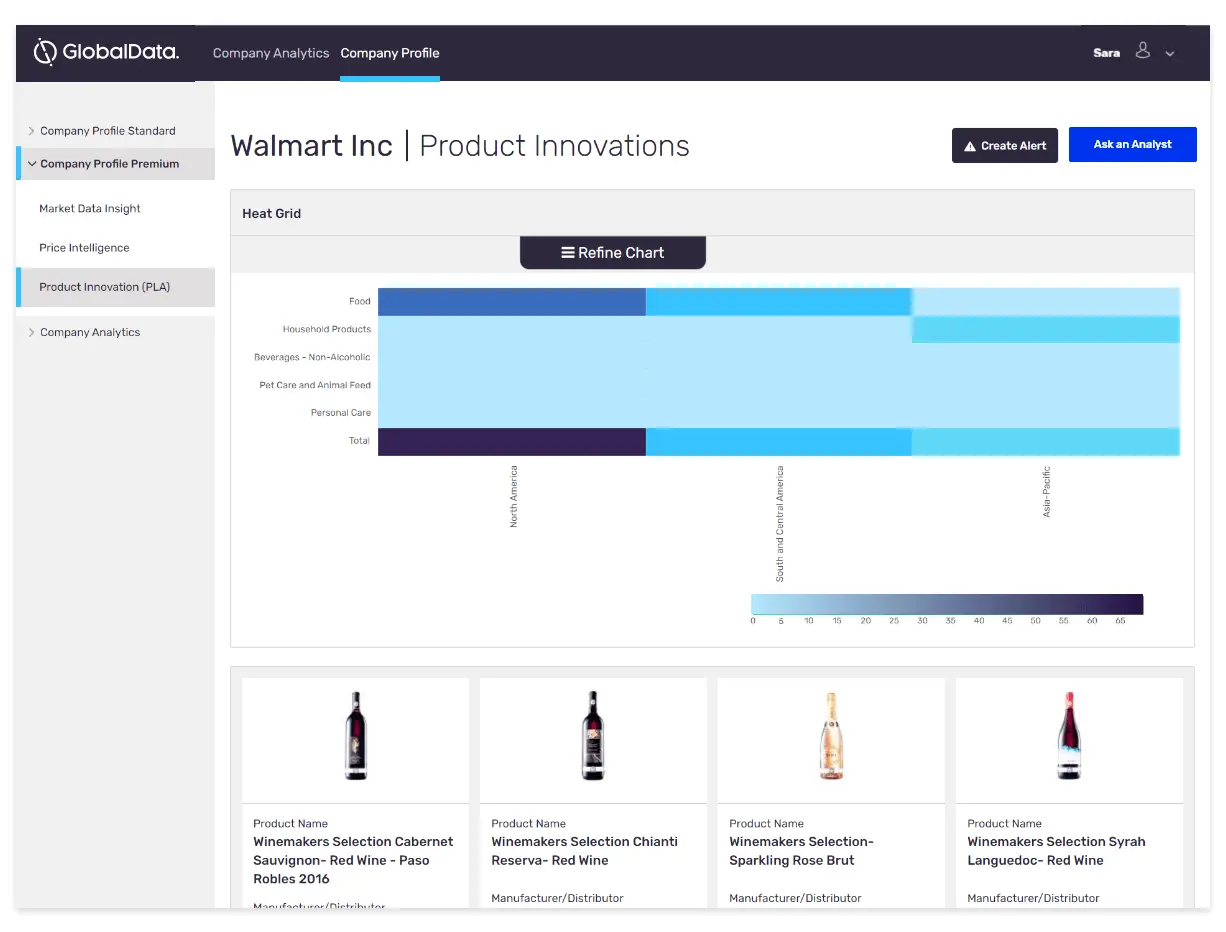
Task: Expand the Company Analytics sidebar section
Action: 32,332
